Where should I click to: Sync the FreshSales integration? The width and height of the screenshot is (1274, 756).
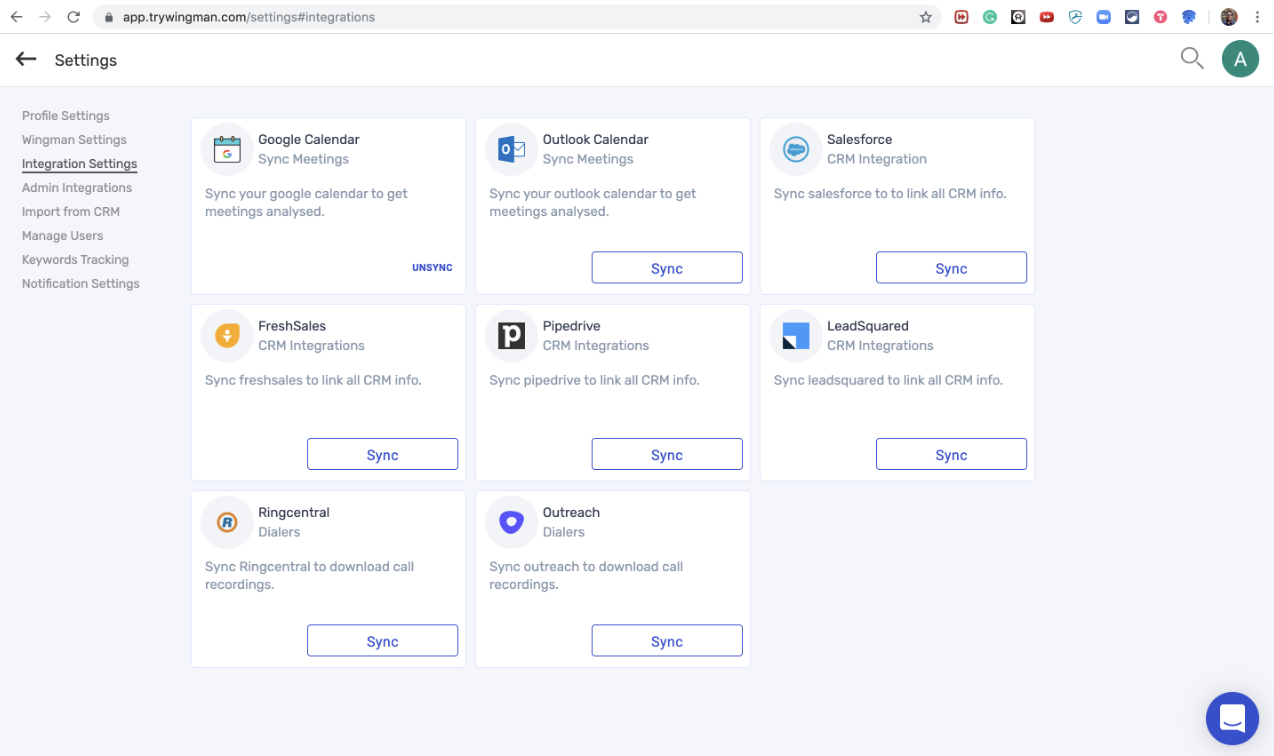click(382, 454)
